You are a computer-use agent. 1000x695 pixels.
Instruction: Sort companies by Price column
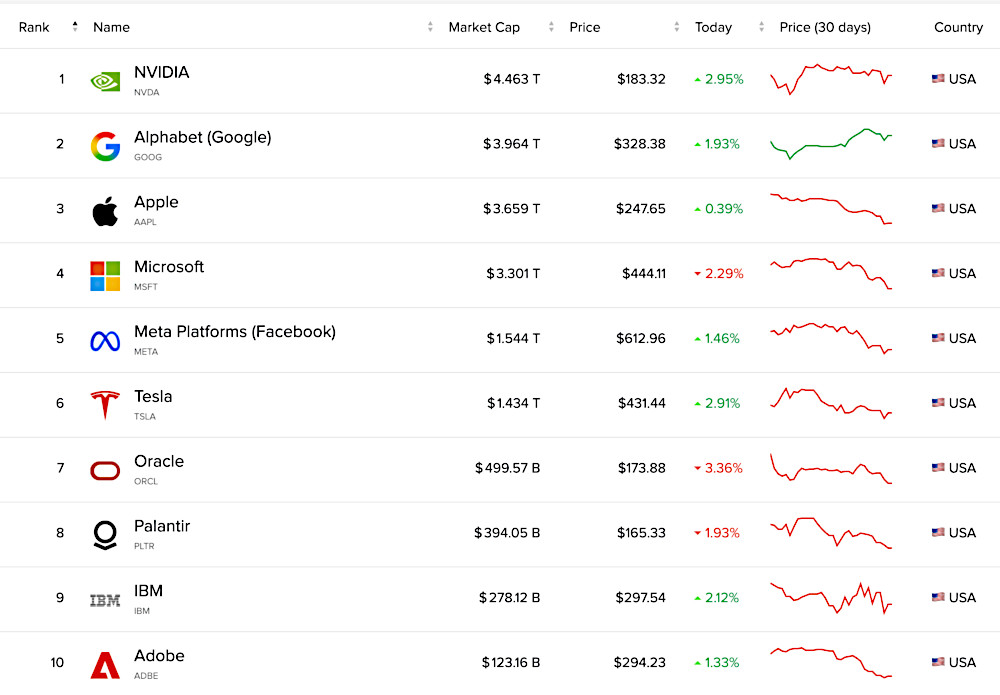585,27
